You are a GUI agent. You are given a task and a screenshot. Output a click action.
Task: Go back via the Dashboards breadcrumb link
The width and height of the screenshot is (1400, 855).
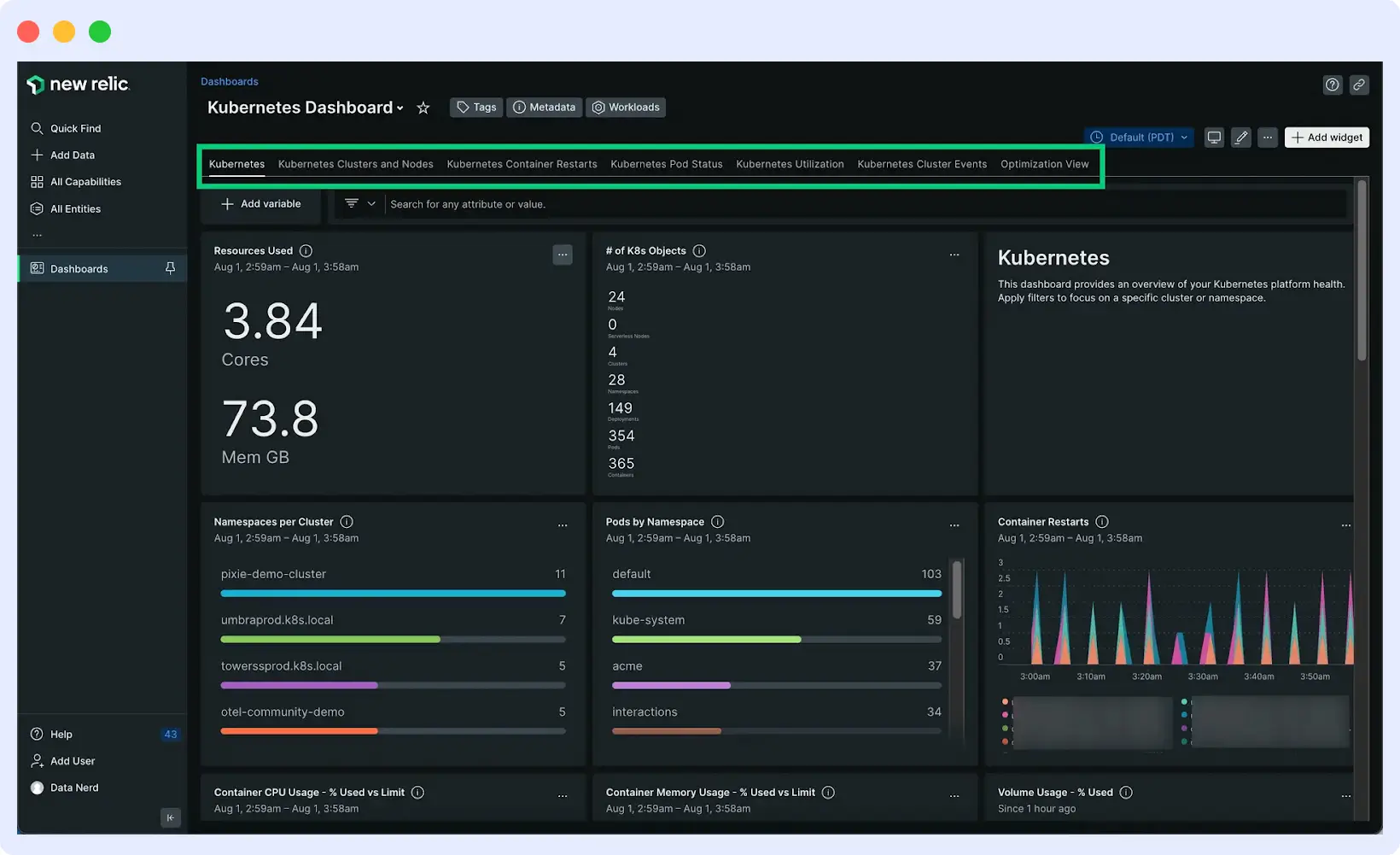click(x=229, y=81)
